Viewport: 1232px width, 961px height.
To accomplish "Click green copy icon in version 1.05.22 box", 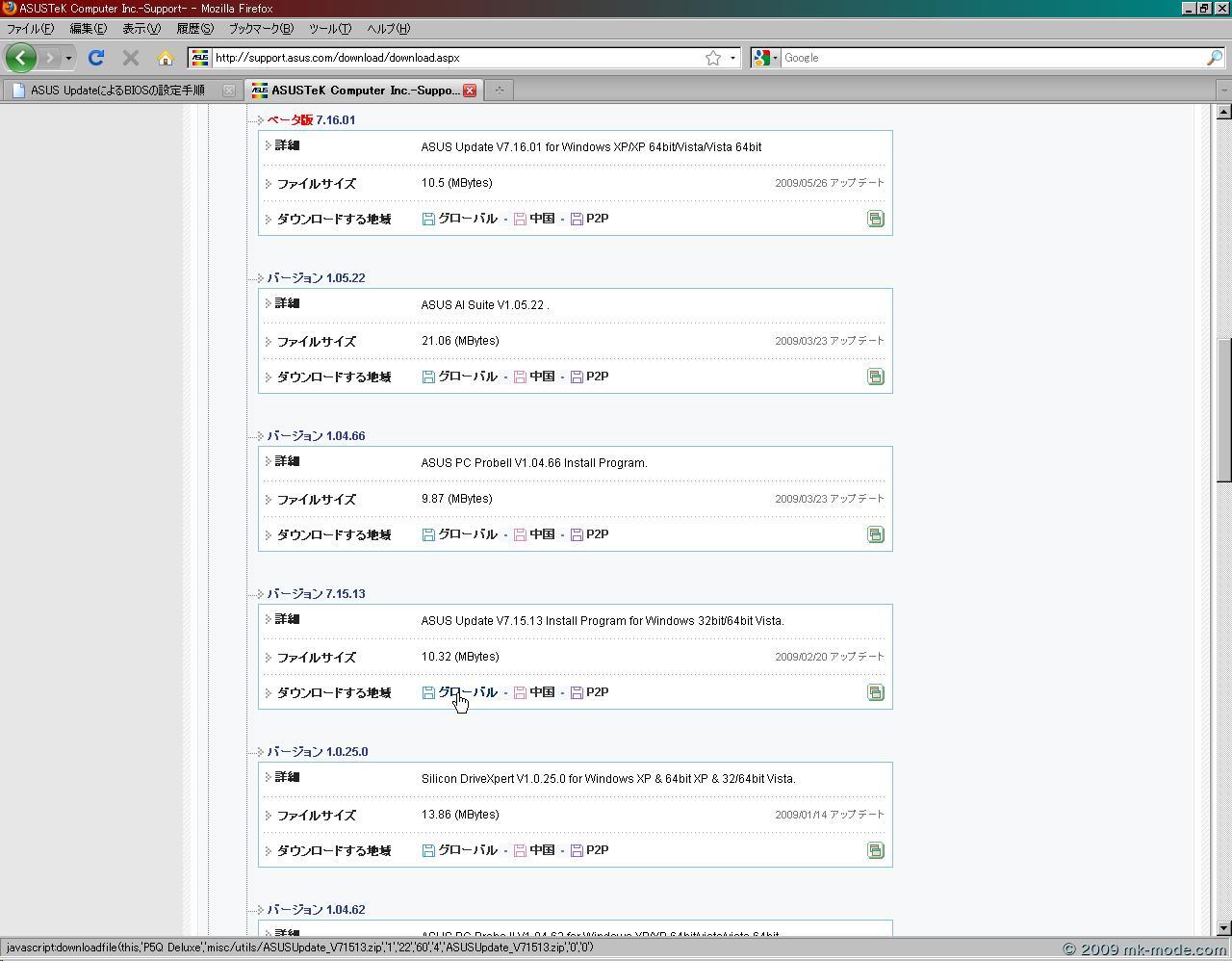I will (x=875, y=377).
